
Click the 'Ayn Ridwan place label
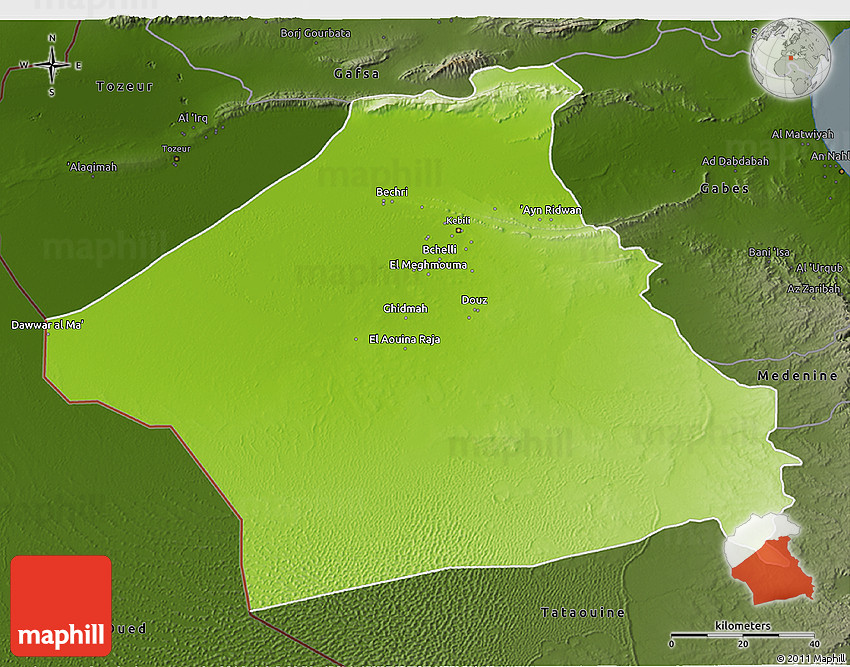pyautogui.click(x=550, y=210)
